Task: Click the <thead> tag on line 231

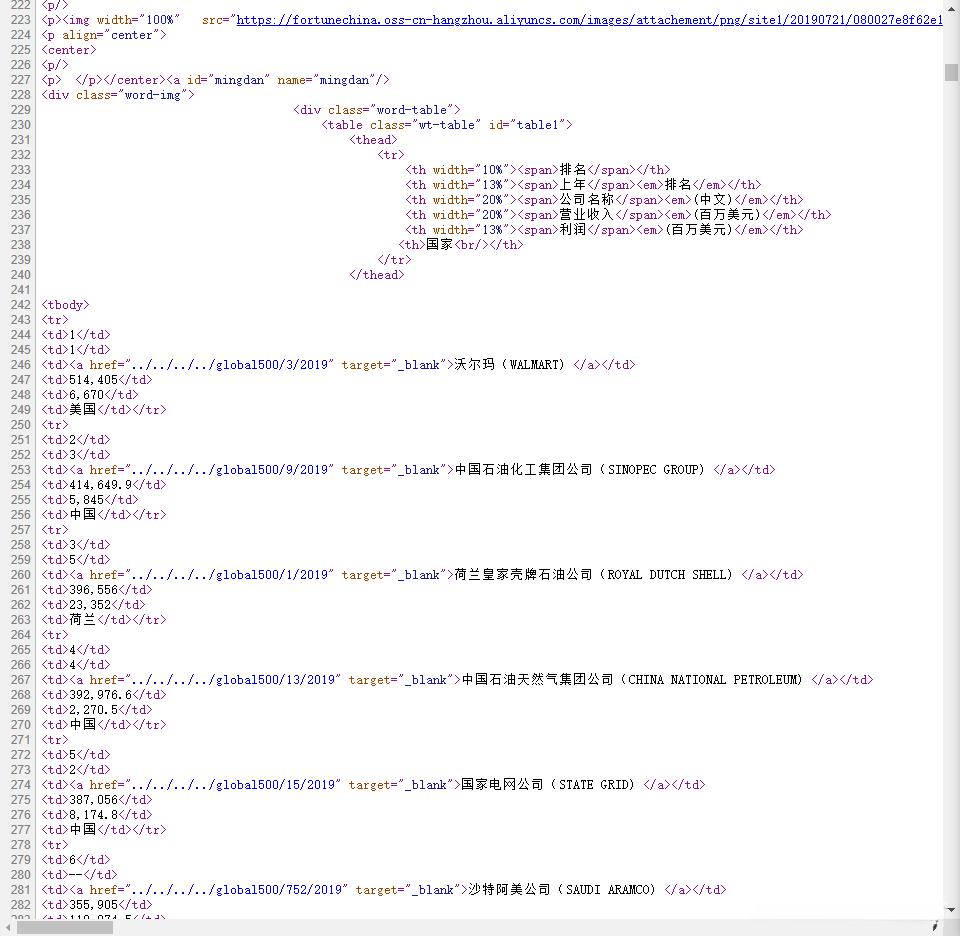Action: pyautogui.click(x=373, y=140)
